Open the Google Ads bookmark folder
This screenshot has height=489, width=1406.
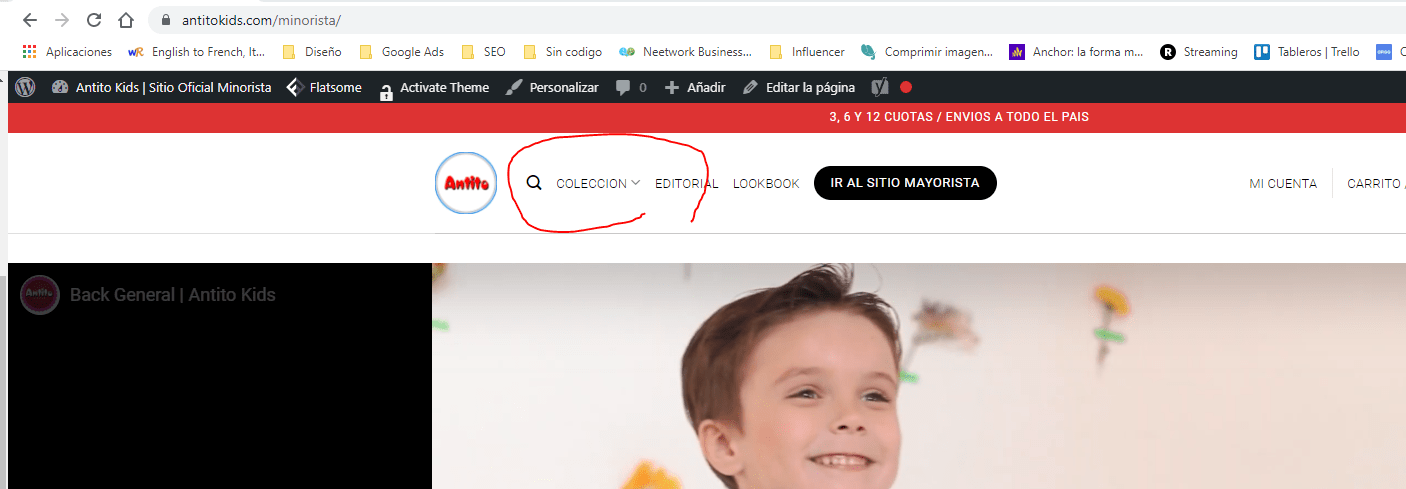(402, 52)
